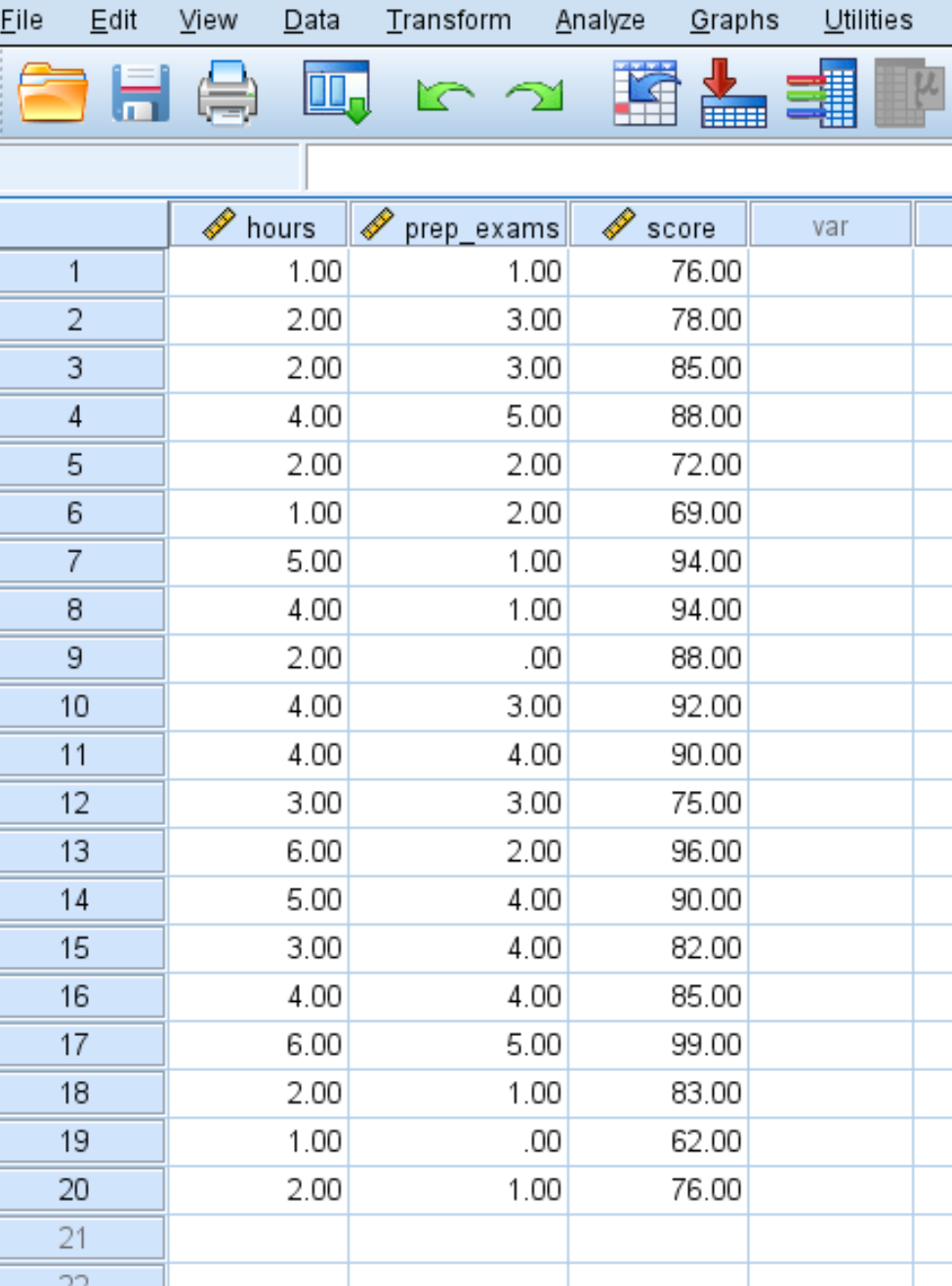Select score cell 82.00 in row 15
The width and height of the screenshot is (952, 1286).
click(x=658, y=948)
